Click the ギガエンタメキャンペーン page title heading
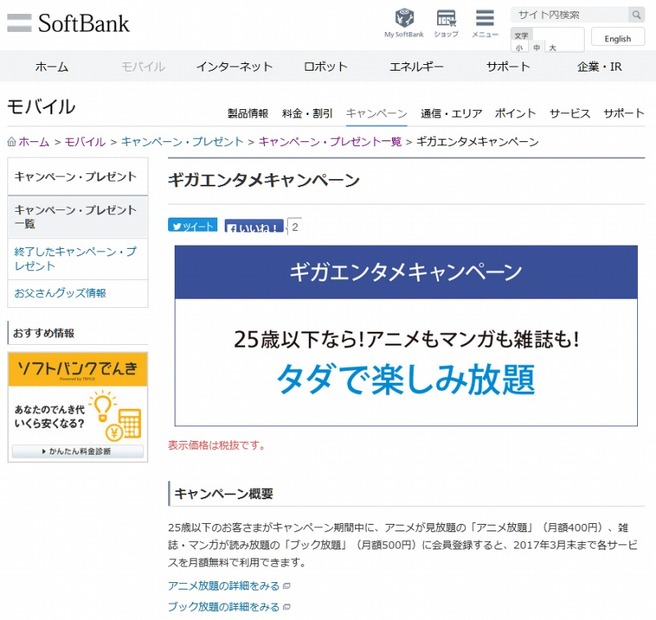This screenshot has height=620, width=656. pos(264,180)
